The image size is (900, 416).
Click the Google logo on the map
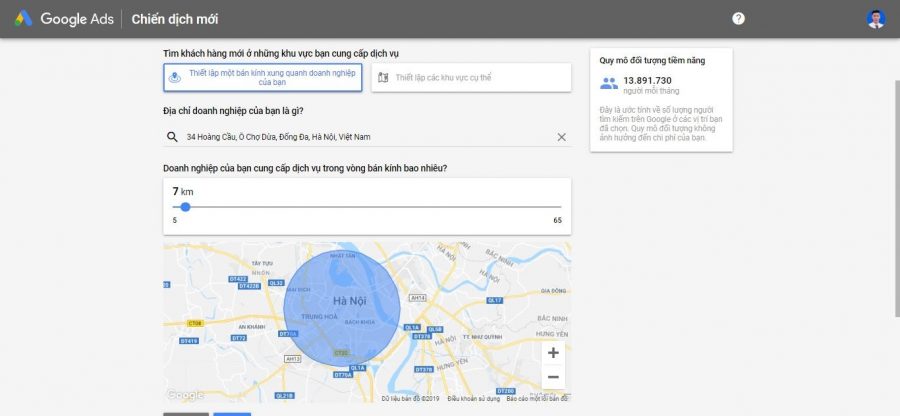(185, 395)
